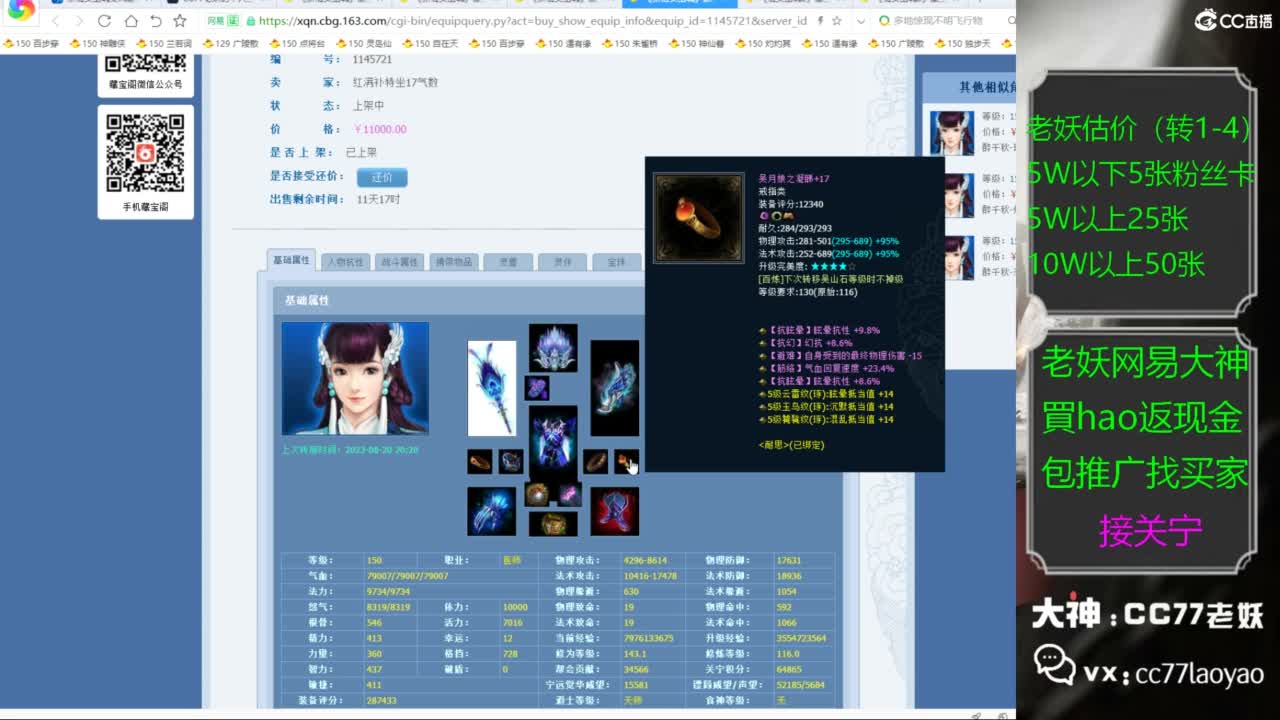
Task: Open the fourth-from-left grey tab after 携带物品
Action: tap(508, 262)
